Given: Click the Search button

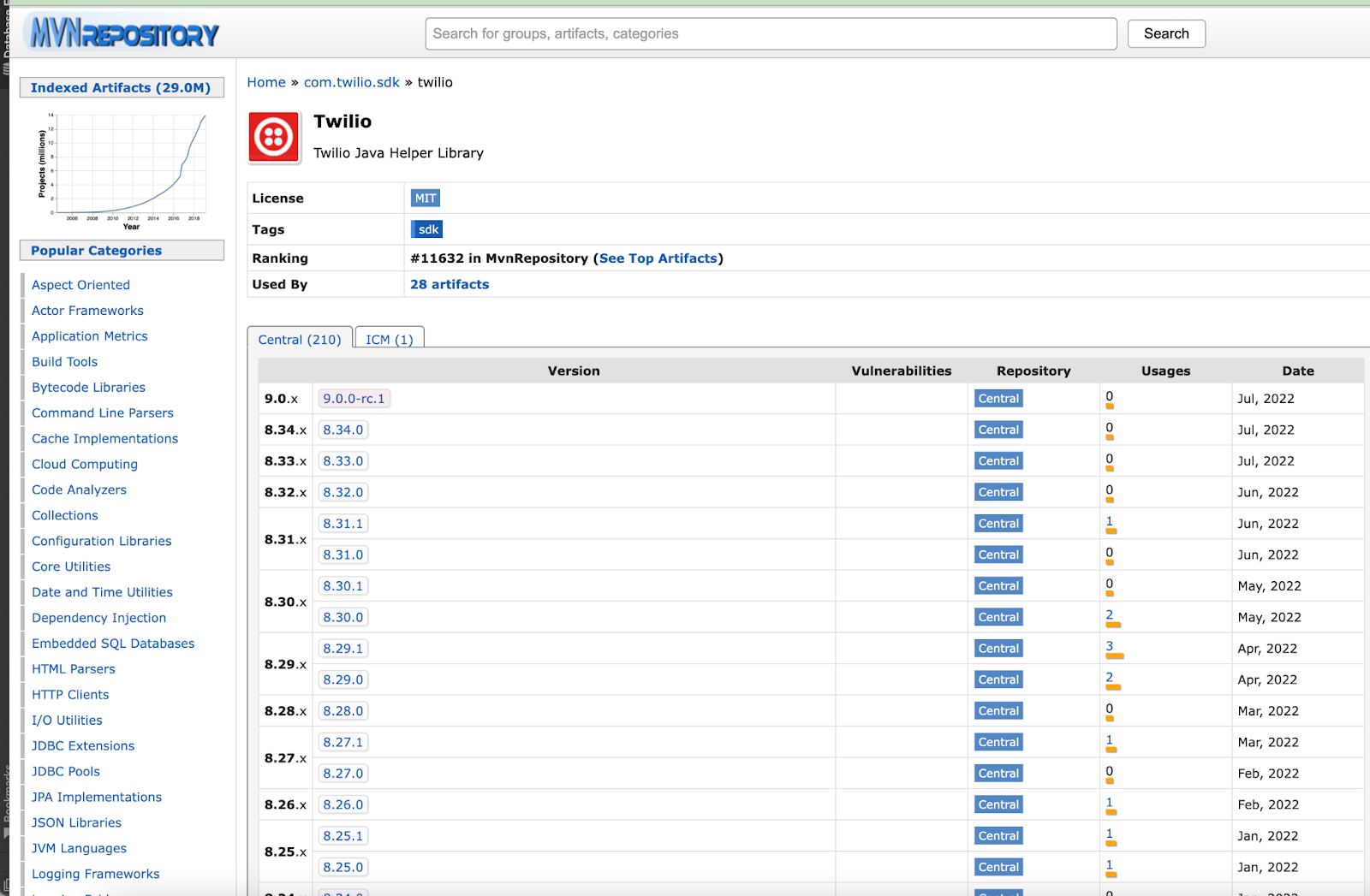Looking at the screenshot, I should pos(1166,33).
